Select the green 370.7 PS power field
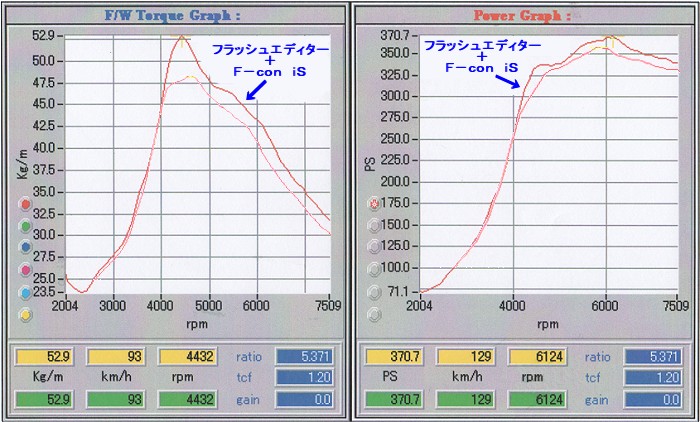Screen dimensions: 700x422 (394, 399)
